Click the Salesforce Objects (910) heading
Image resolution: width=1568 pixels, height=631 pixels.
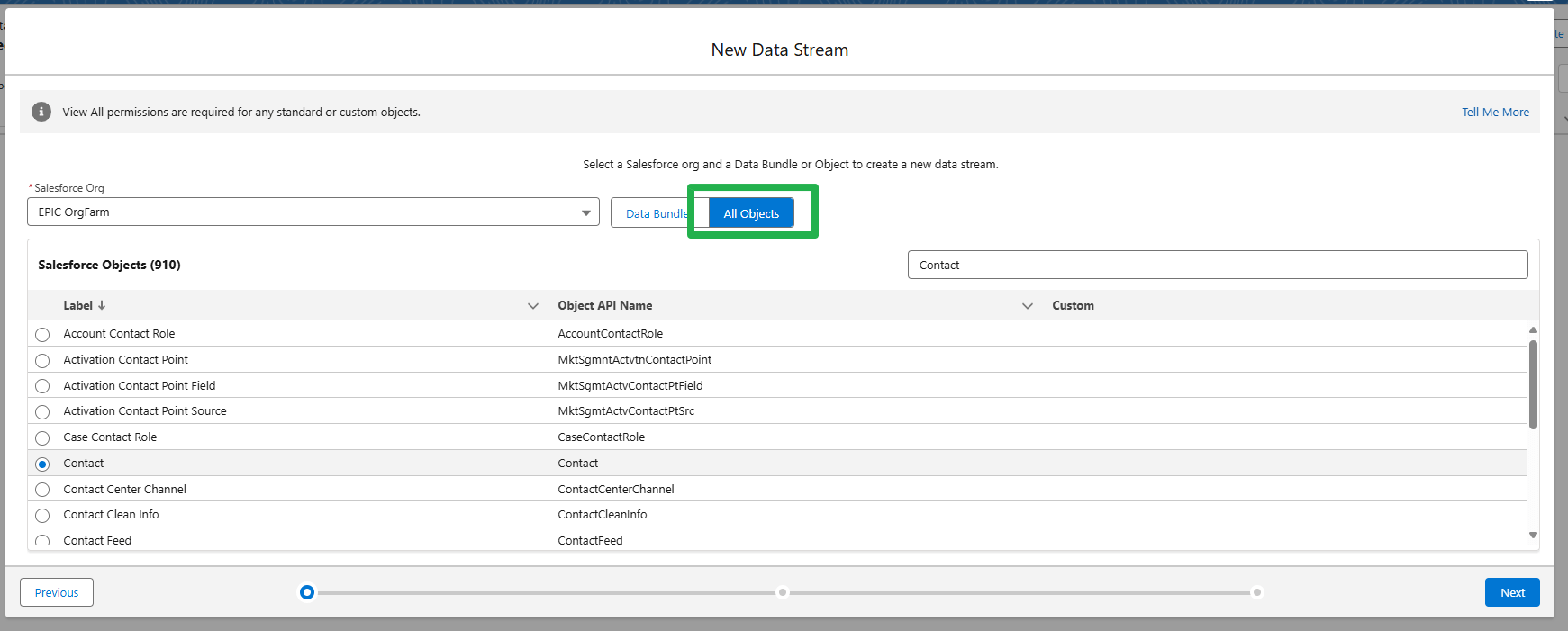point(109,265)
